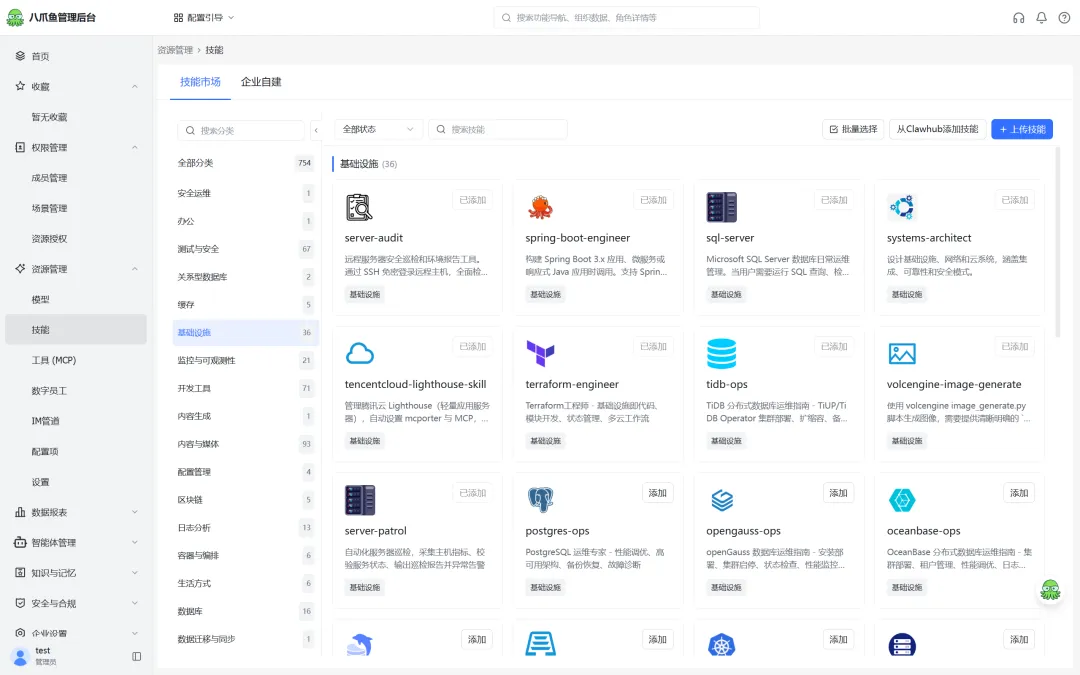This screenshot has width=1080, height=675.
Task: Click 资源管理 in the breadcrumb
Action: pos(175,50)
